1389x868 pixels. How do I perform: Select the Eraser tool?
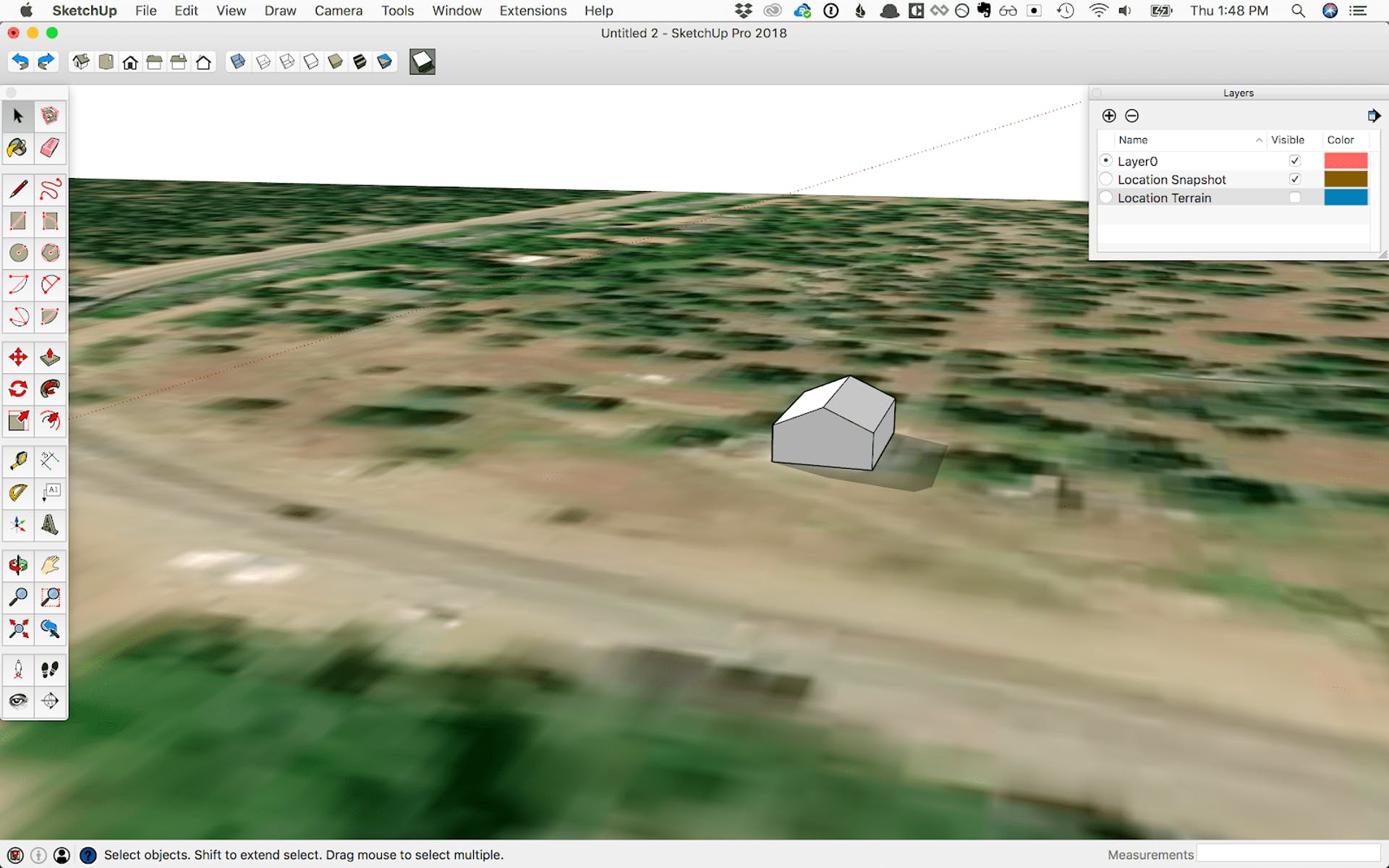click(50, 148)
